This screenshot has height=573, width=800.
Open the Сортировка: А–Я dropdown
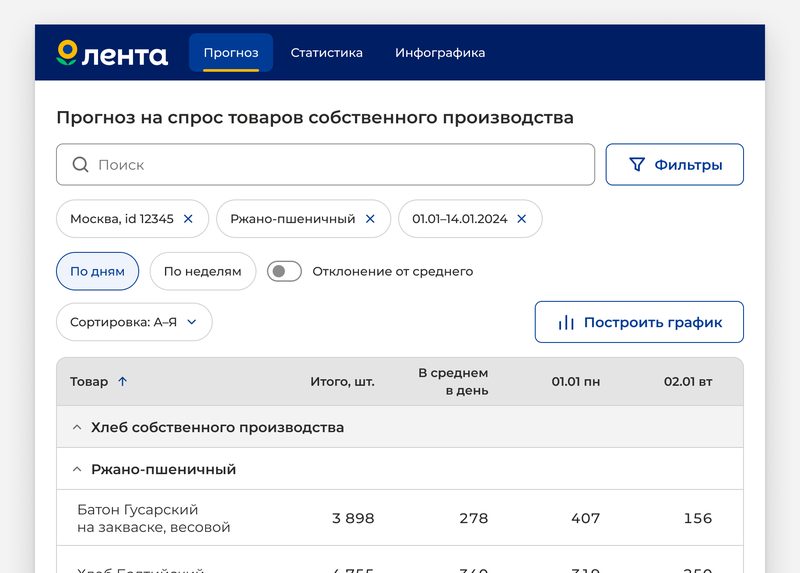134,322
